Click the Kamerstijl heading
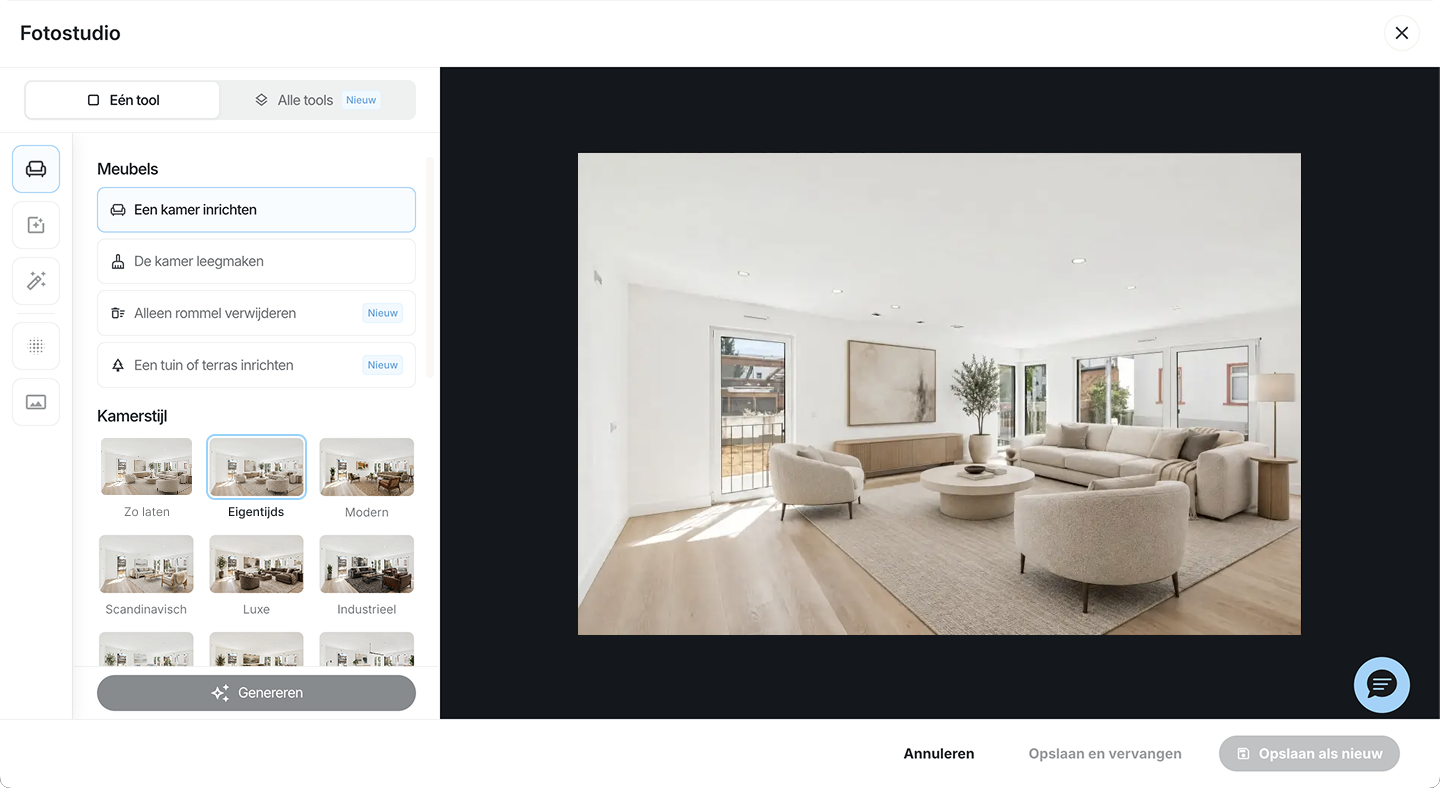Viewport: 1440px width, 788px height. click(x=132, y=416)
